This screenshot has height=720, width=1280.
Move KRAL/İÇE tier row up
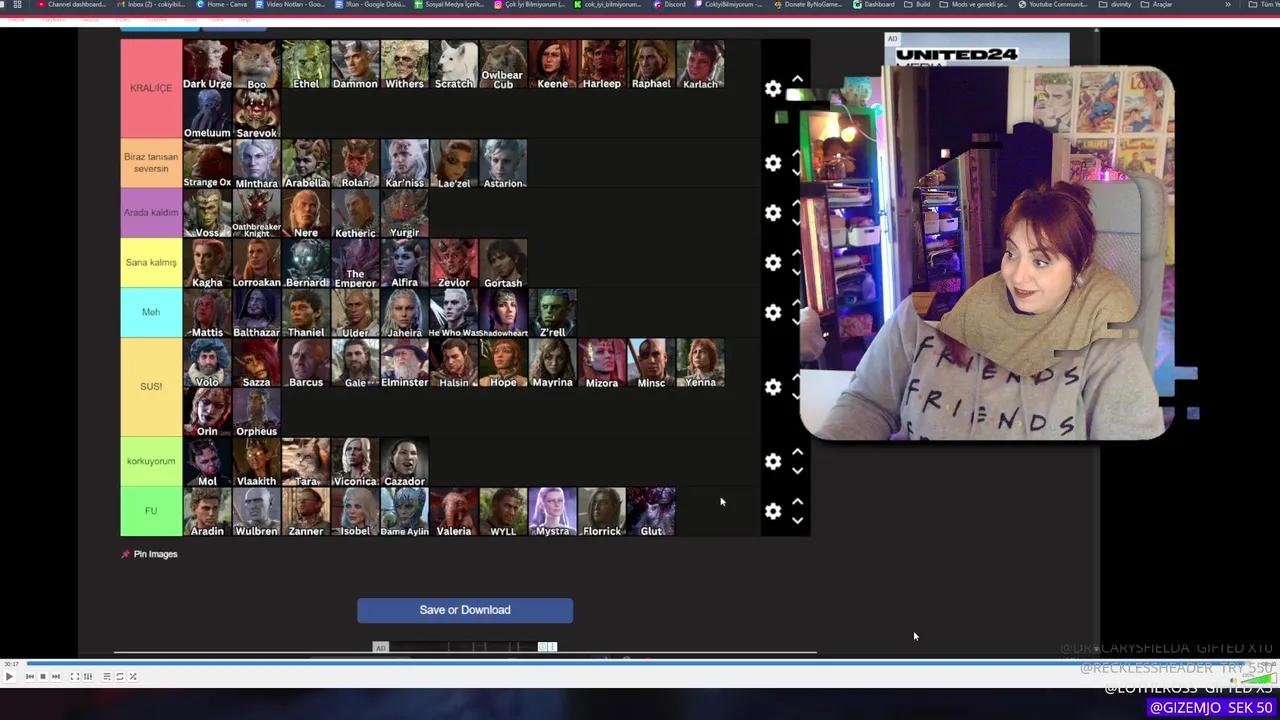click(x=797, y=79)
